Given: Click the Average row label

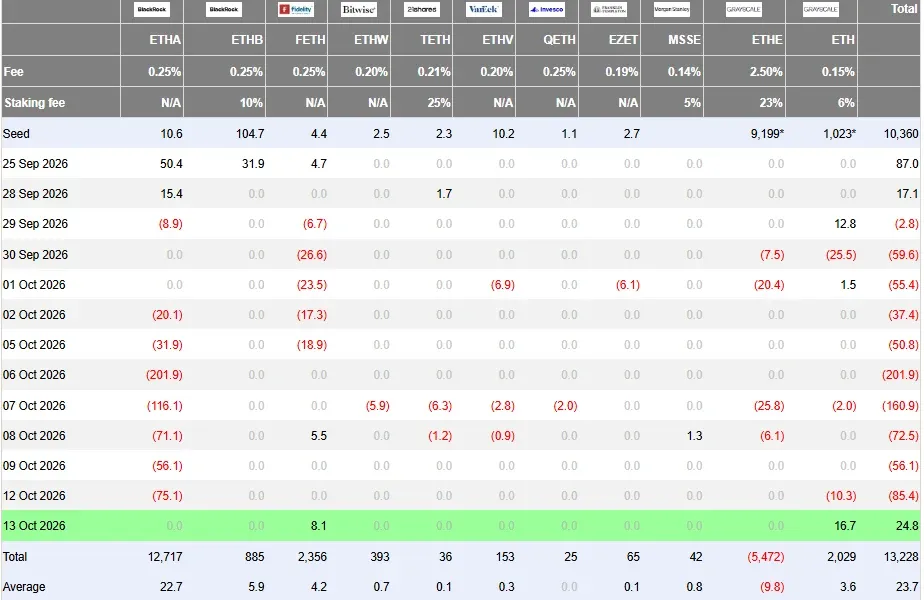Looking at the screenshot, I should tap(24, 587).
